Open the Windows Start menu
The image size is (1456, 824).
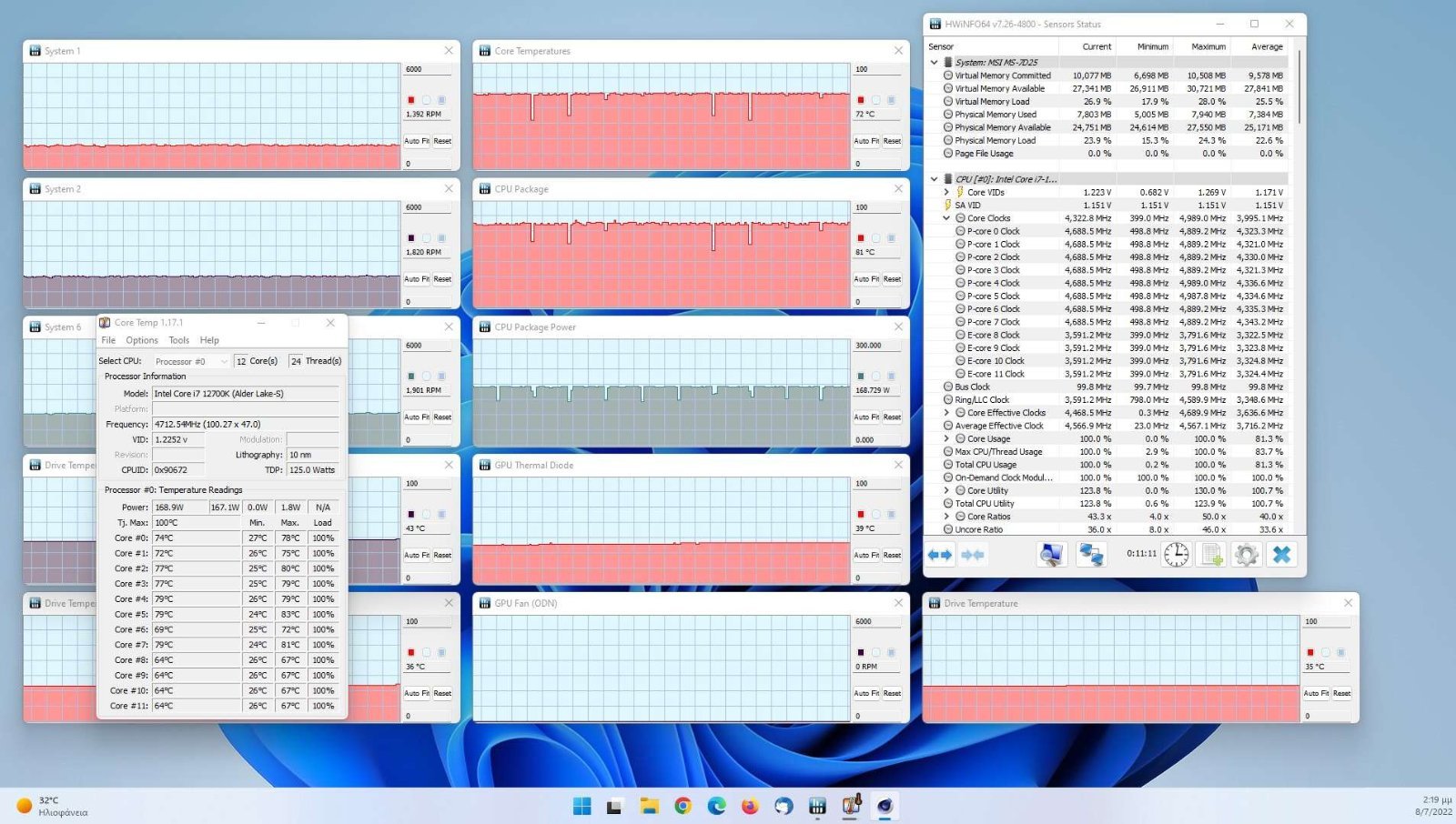click(582, 806)
